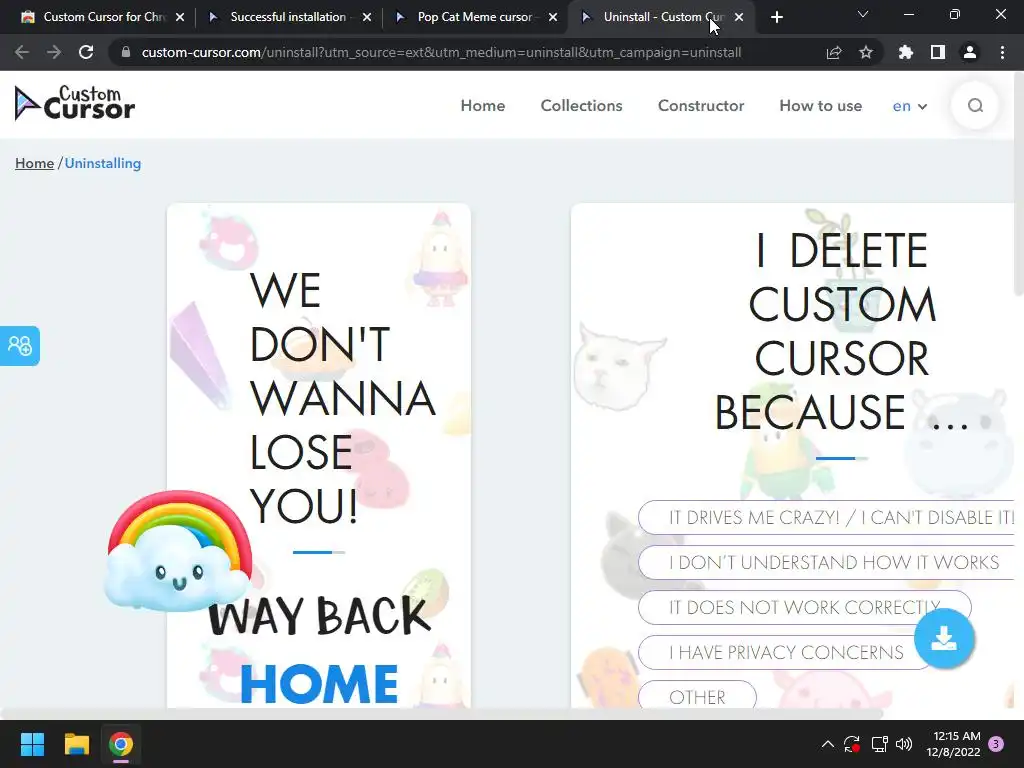Reload the page with the refresh icon
Viewport: 1024px width, 768px height.
pyautogui.click(x=86, y=52)
